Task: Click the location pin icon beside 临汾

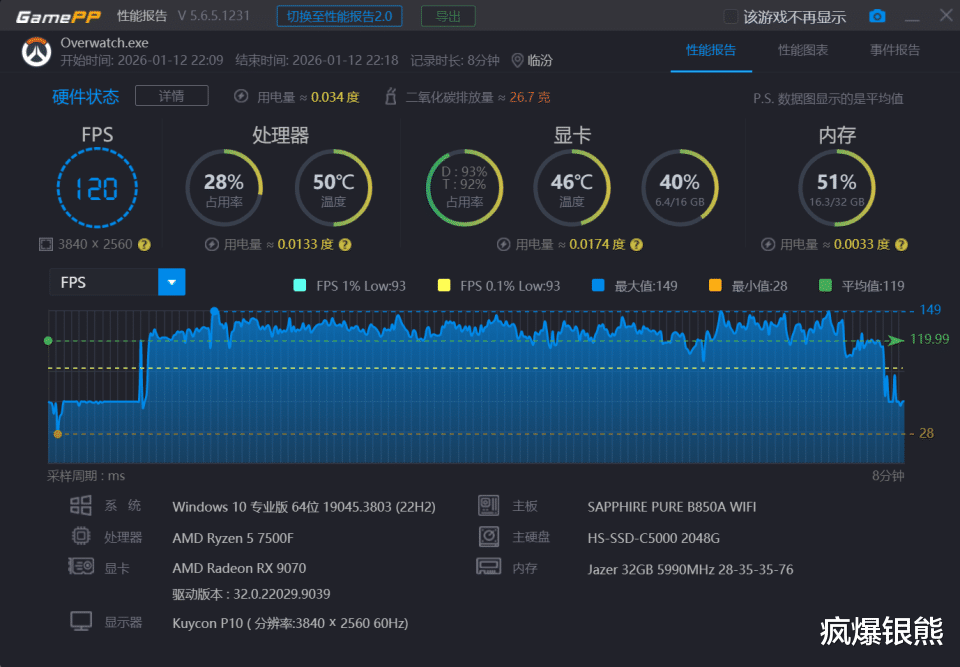Action: pos(517,60)
